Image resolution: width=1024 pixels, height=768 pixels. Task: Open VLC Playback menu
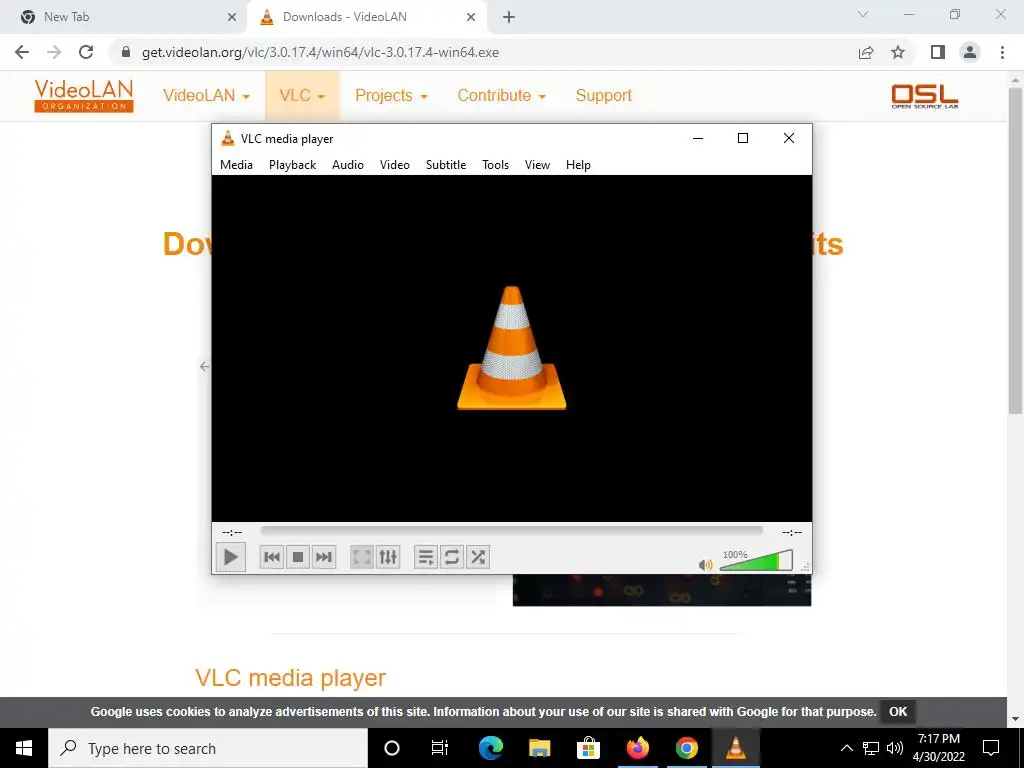pyautogui.click(x=293, y=165)
